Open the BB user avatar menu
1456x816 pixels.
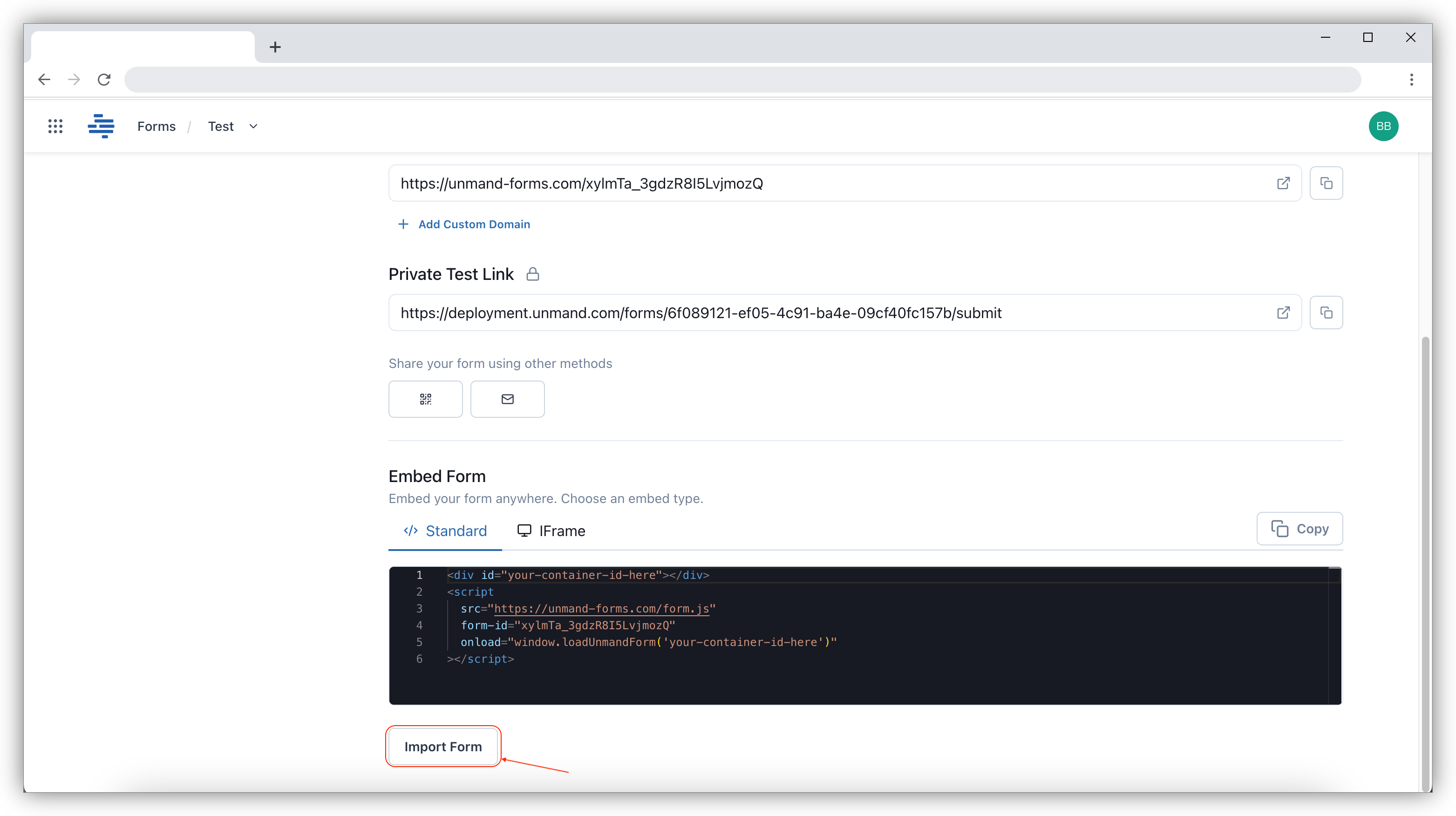pyautogui.click(x=1383, y=126)
